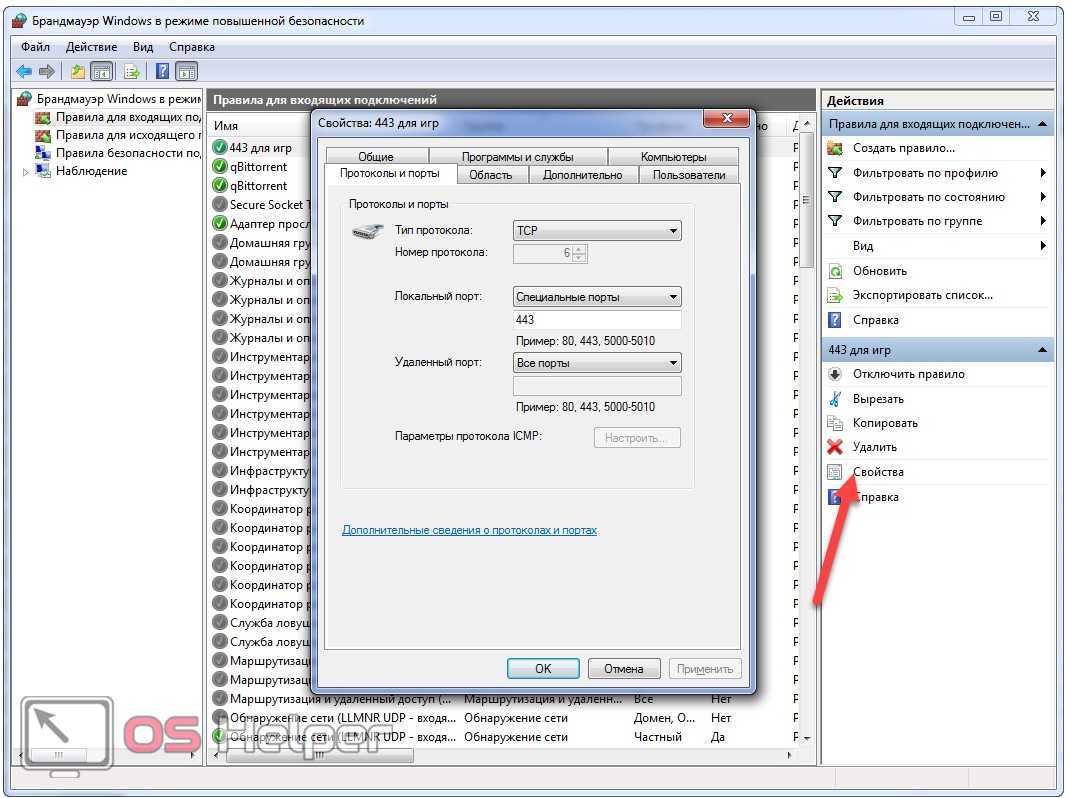Open the Удаленный порт dropdown
This screenshot has height=798, width=1066.
(x=597, y=363)
